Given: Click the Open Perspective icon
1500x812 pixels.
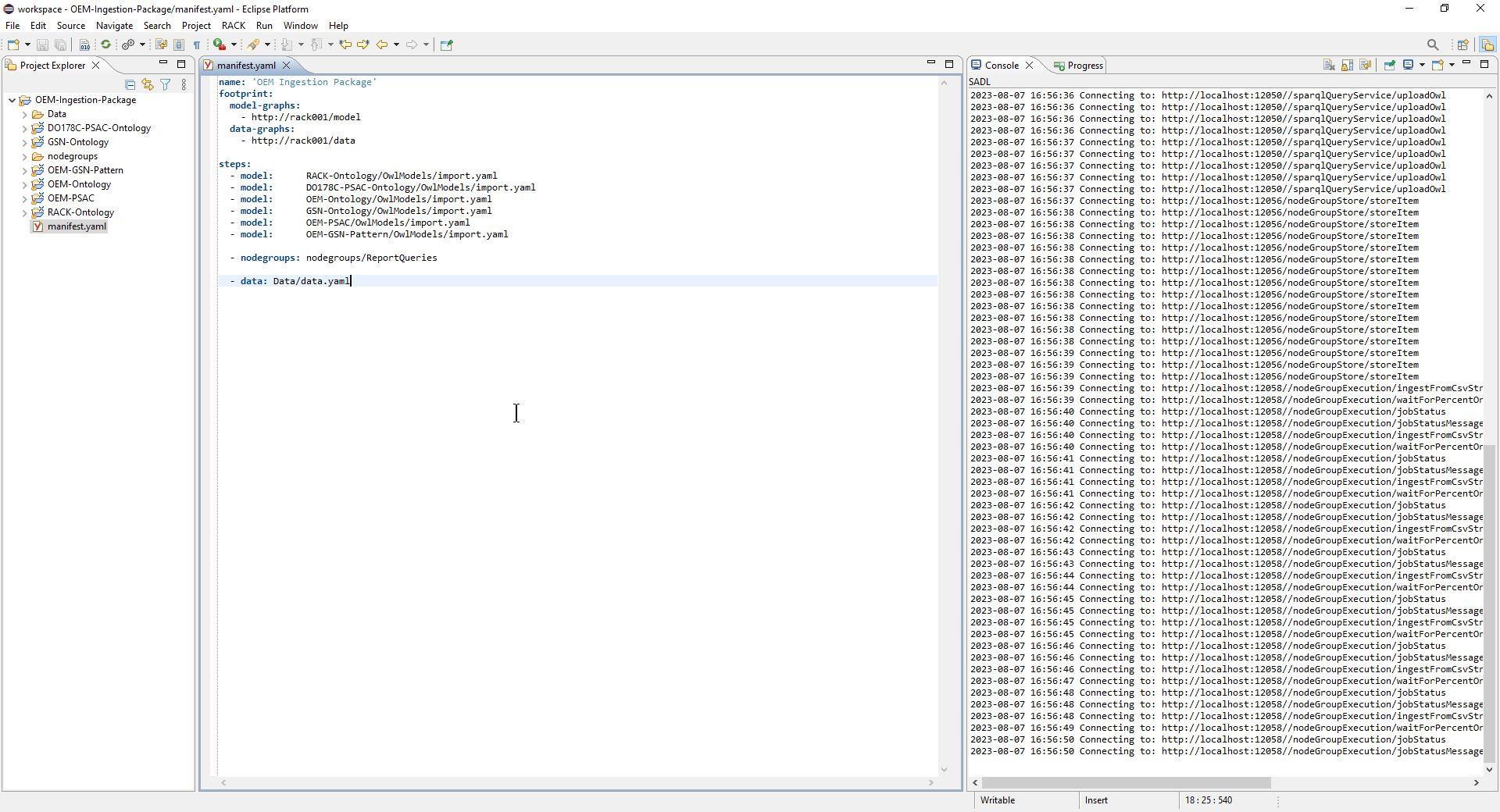Looking at the screenshot, I should (x=1463, y=45).
